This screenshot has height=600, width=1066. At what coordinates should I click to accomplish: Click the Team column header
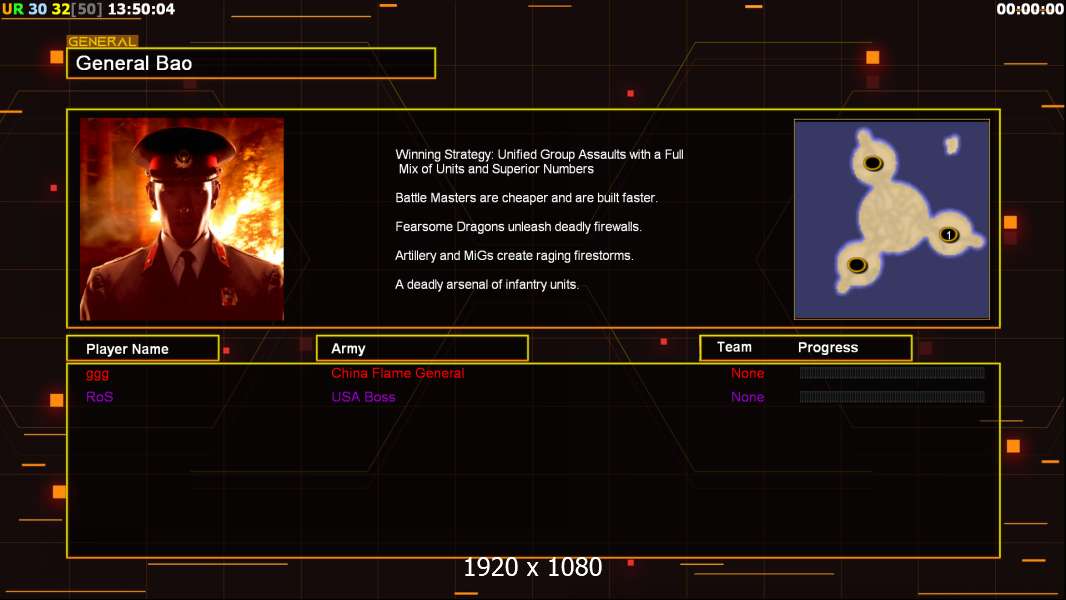click(x=734, y=347)
